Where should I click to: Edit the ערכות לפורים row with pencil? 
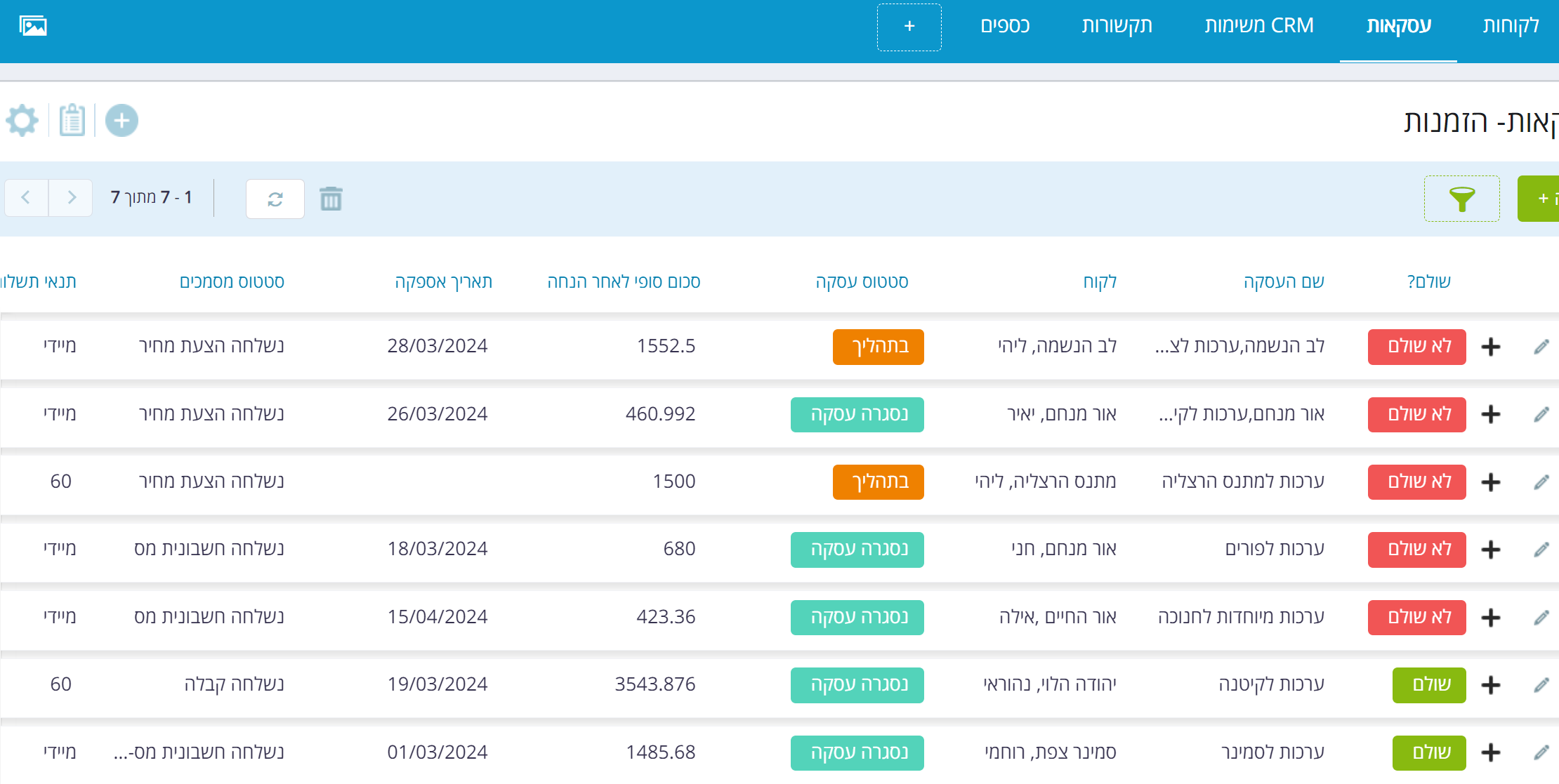coord(1541,550)
